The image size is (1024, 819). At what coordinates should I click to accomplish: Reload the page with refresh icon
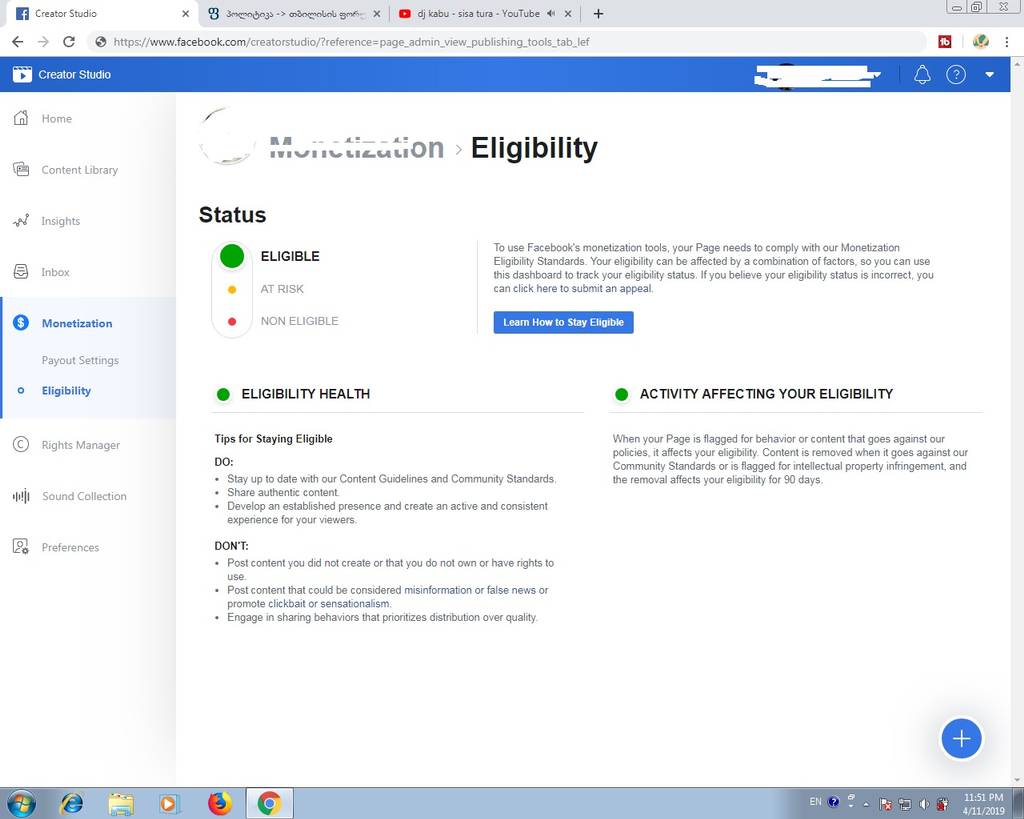(69, 42)
